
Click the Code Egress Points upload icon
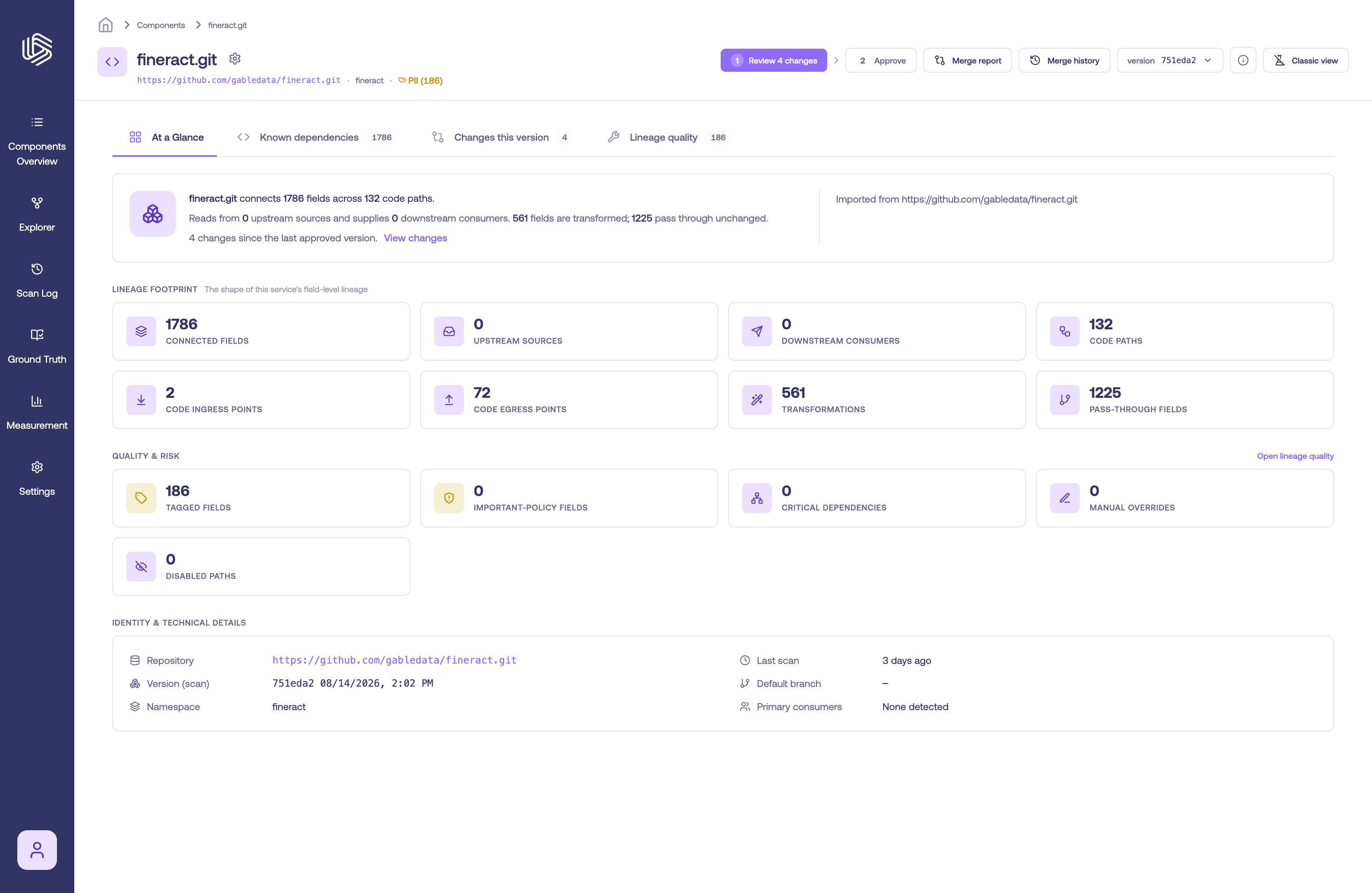point(449,399)
